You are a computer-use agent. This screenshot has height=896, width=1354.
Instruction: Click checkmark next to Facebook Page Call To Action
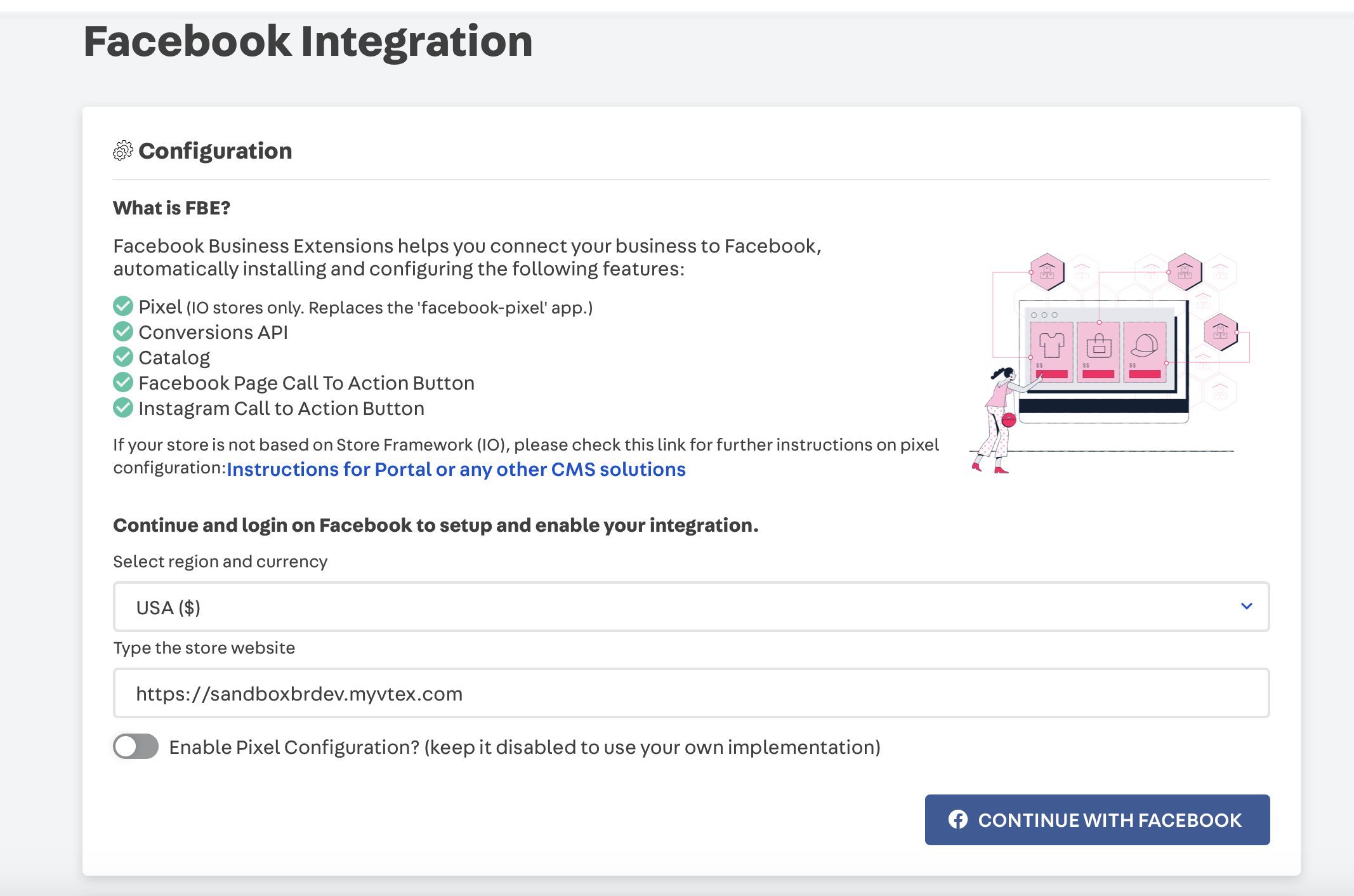tap(123, 383)
